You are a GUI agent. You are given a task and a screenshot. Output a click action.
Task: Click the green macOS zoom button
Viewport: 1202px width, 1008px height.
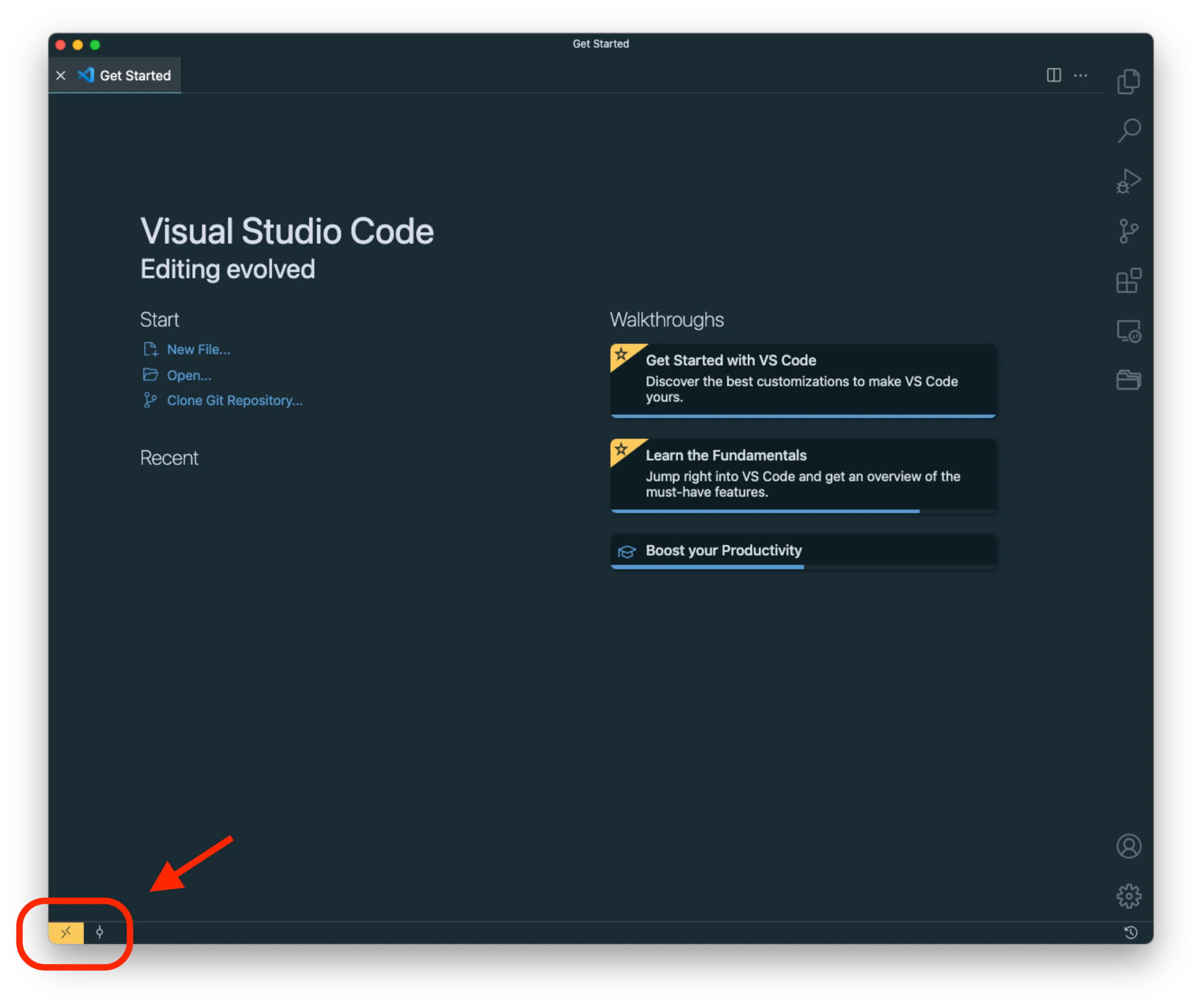(x=95, y=44)
